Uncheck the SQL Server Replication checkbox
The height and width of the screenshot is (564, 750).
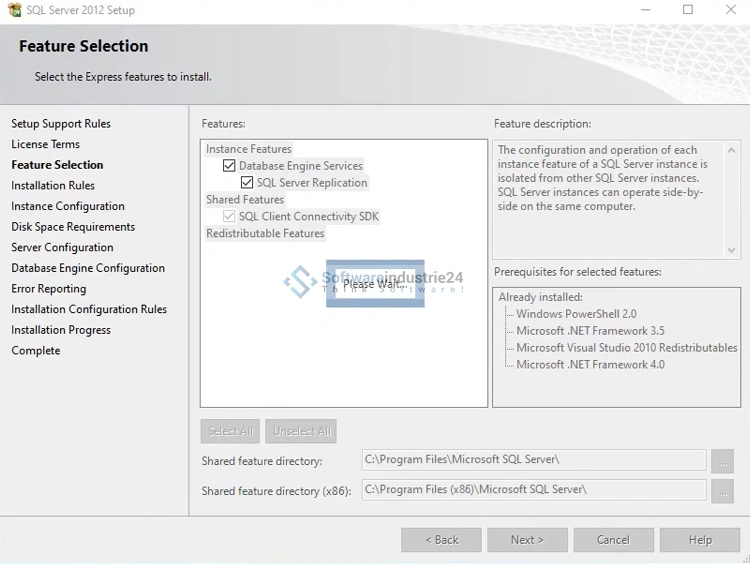click(247, 183)
